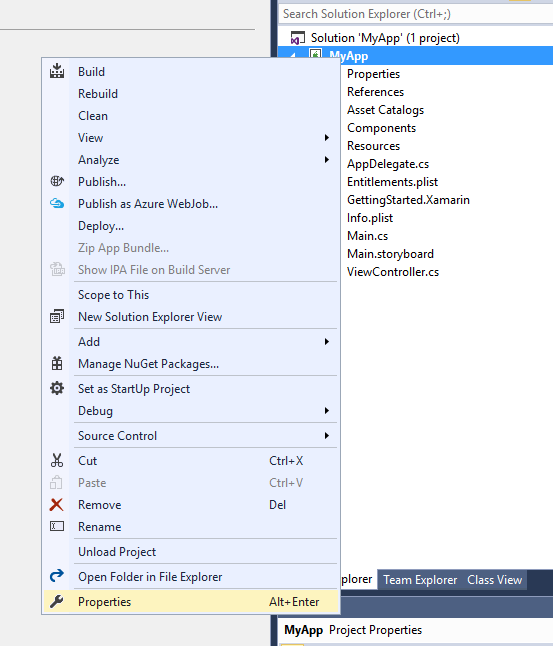
Task: Click the Search Solution Explorer field
Action: pyautogui.click(x=415, y=14)
